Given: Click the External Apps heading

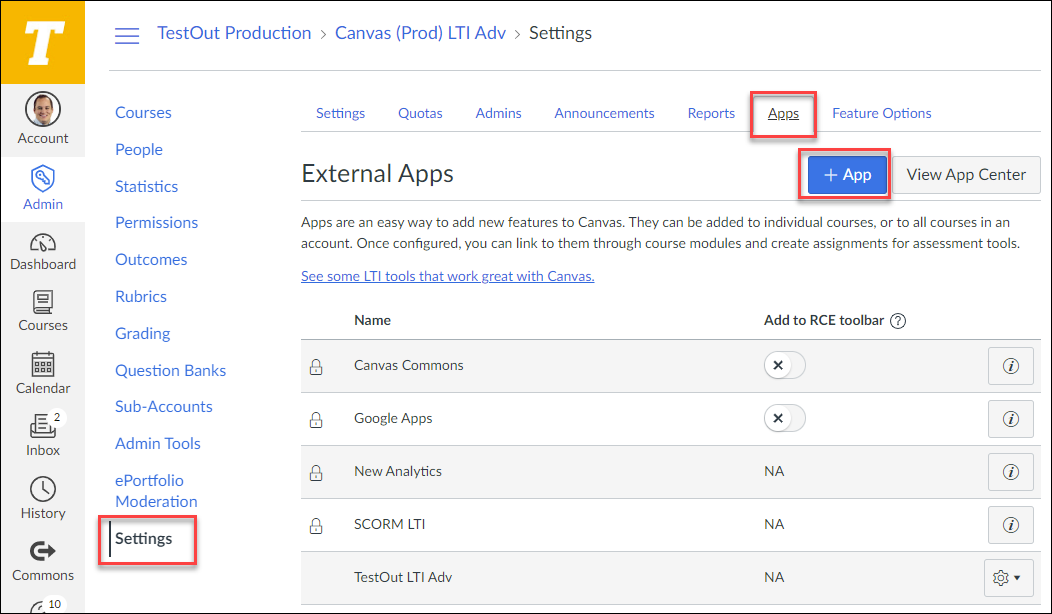Looking at the screenshot, I should (378, 174).
